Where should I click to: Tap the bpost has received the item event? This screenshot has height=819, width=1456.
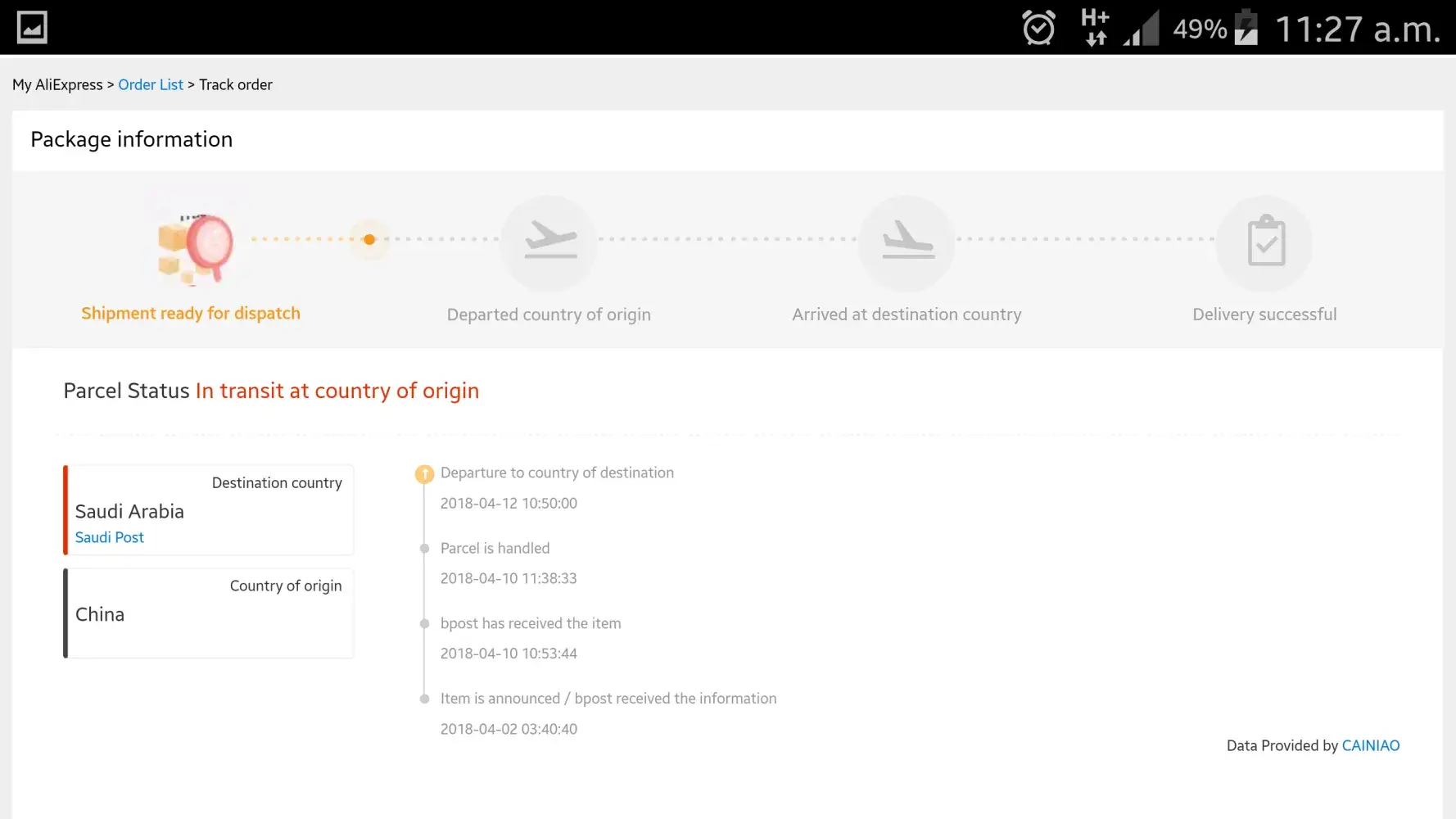coord(531,623)
